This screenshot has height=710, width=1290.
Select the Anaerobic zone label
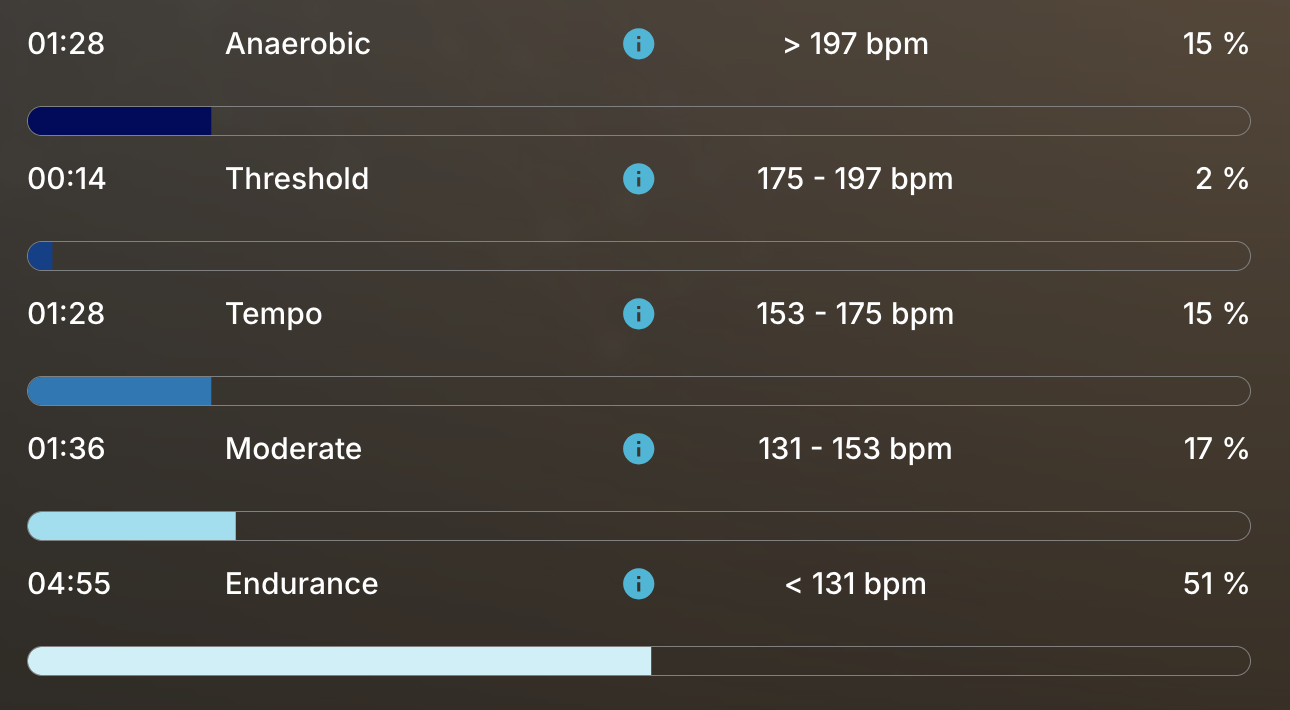pyautogui.click(x=298, y=44)
